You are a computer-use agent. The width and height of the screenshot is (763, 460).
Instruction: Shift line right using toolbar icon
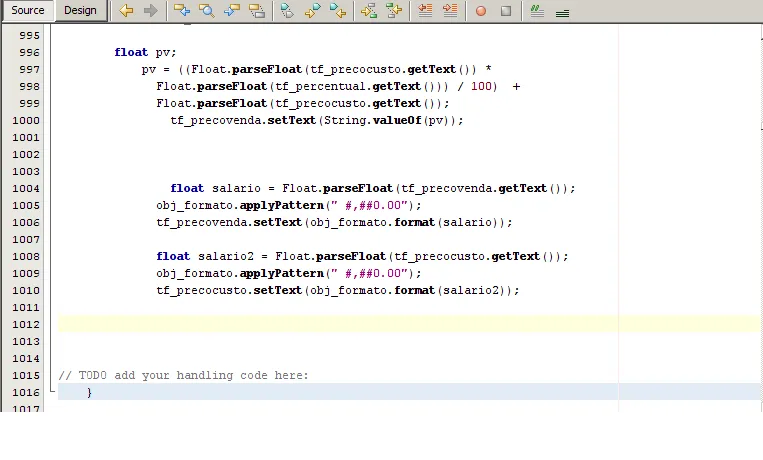tap(449, 11)
